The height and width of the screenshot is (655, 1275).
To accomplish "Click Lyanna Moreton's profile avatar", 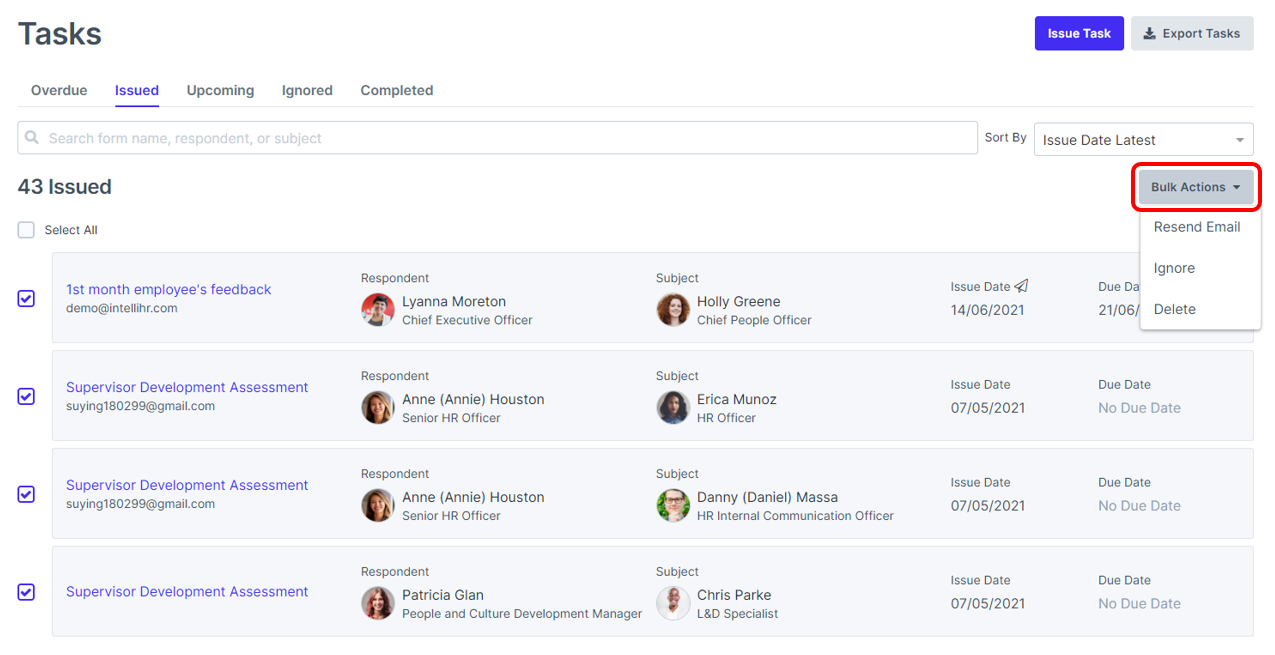I will [377, 310].
